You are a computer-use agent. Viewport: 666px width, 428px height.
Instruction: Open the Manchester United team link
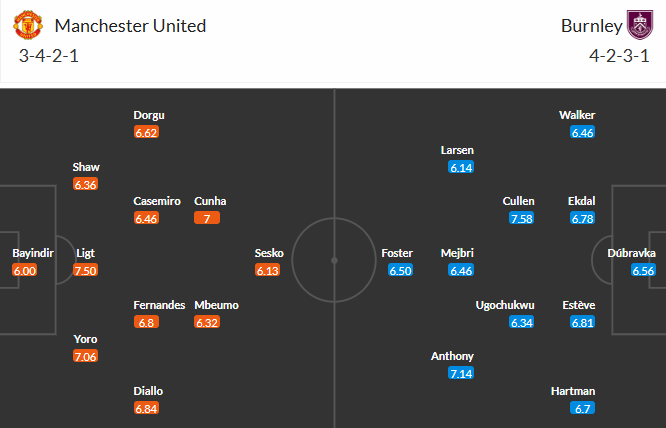click(131, 25)
